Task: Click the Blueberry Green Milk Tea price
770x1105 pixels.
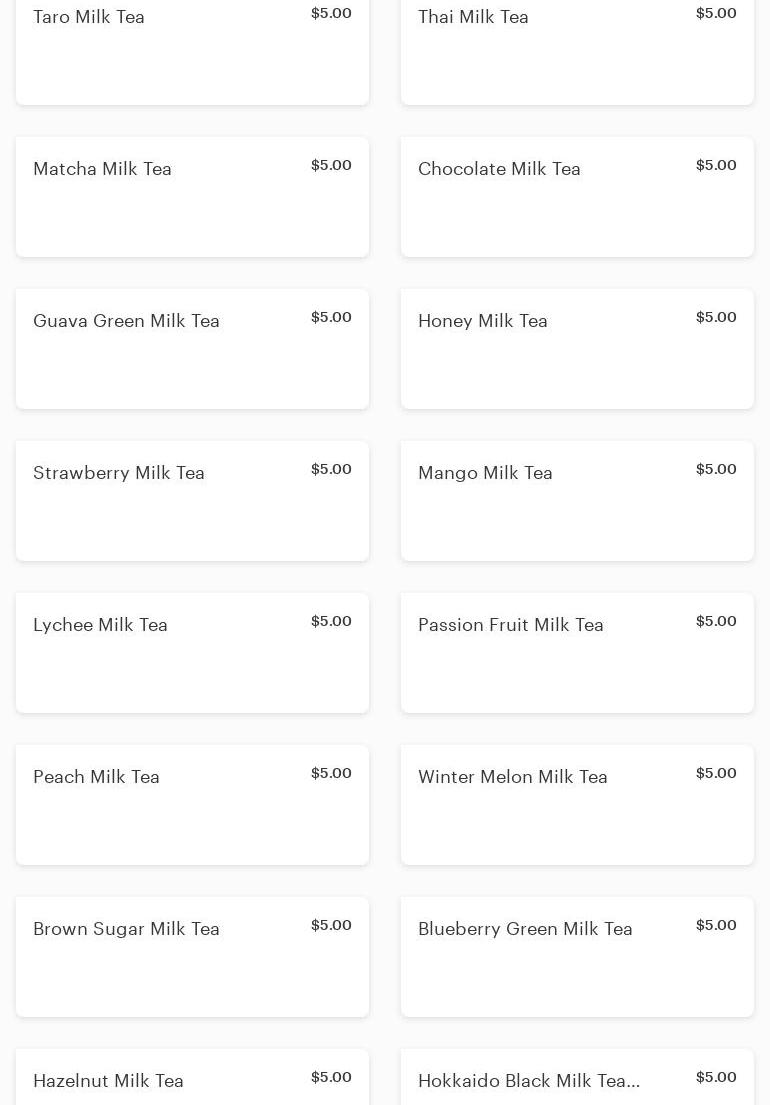Action: pyautogui.click(x=716, y=925)
